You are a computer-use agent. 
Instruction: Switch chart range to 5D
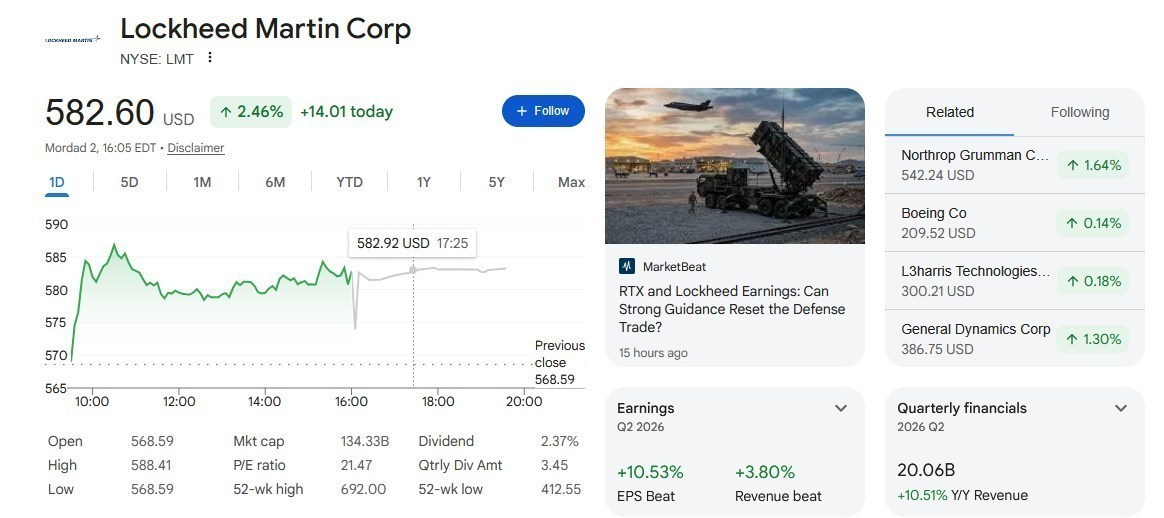129,182
